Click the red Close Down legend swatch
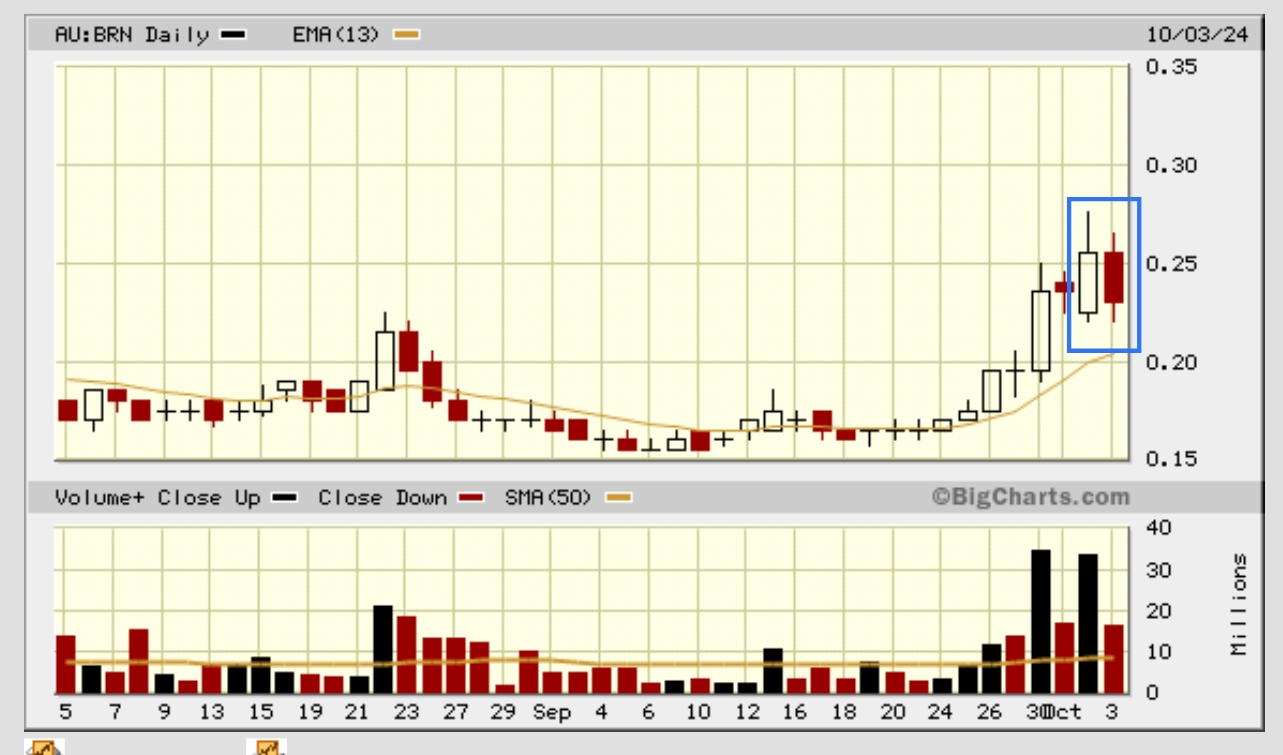1283x755 pixels. 471,498
